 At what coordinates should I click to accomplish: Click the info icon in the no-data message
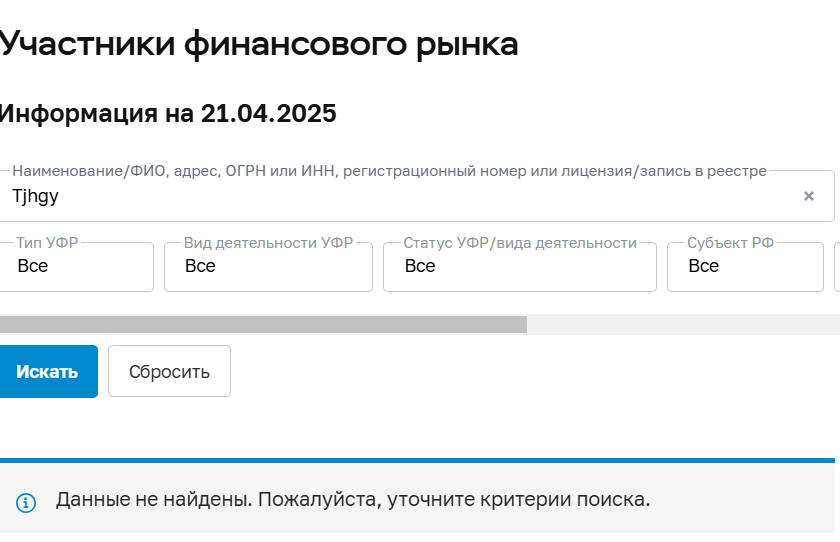click(26, 502)
